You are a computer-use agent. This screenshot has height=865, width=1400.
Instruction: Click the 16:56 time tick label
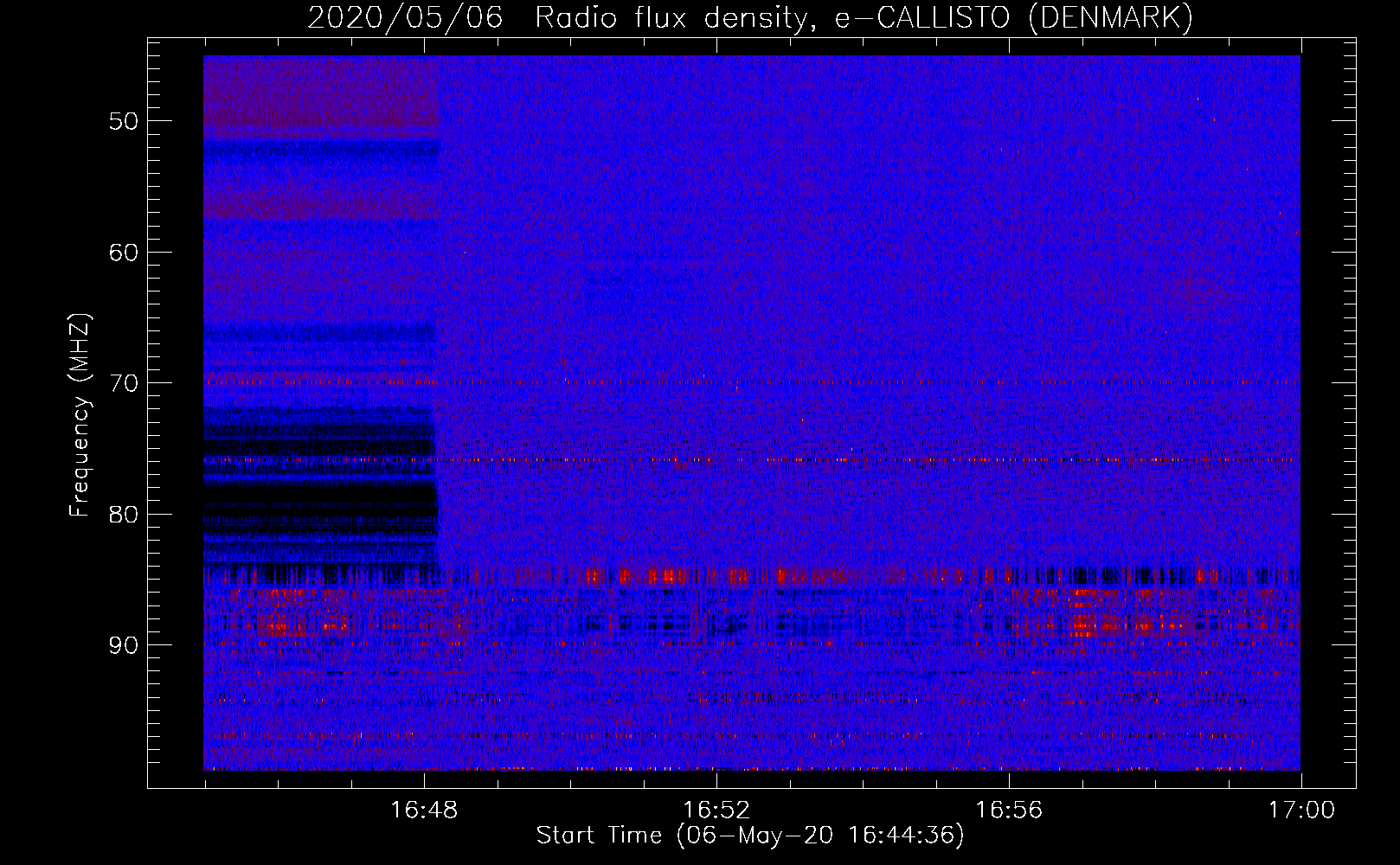(x=1009, y=811)
